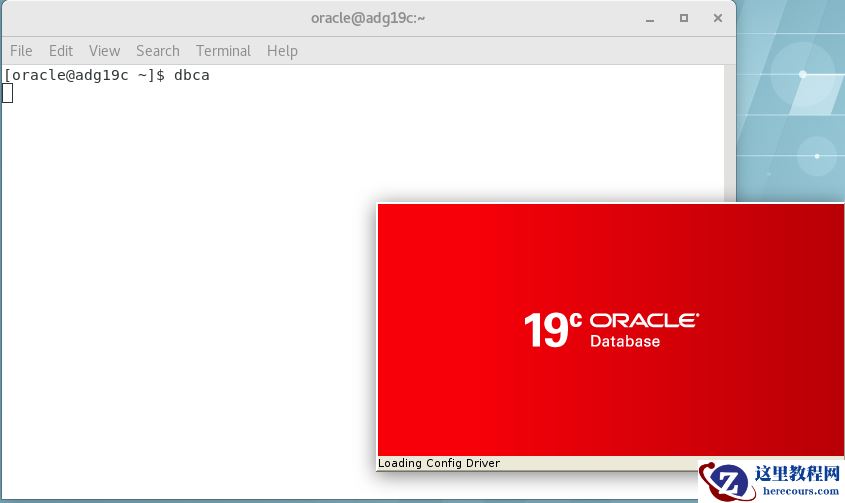Click the Loading Config Driver status text

click(x=439, y=463)
